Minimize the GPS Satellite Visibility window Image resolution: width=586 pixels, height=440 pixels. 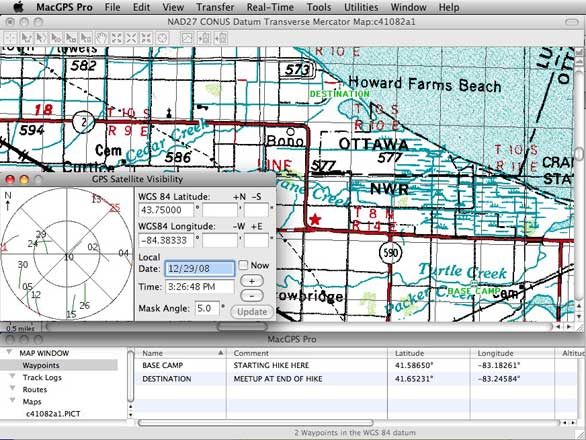24,180
